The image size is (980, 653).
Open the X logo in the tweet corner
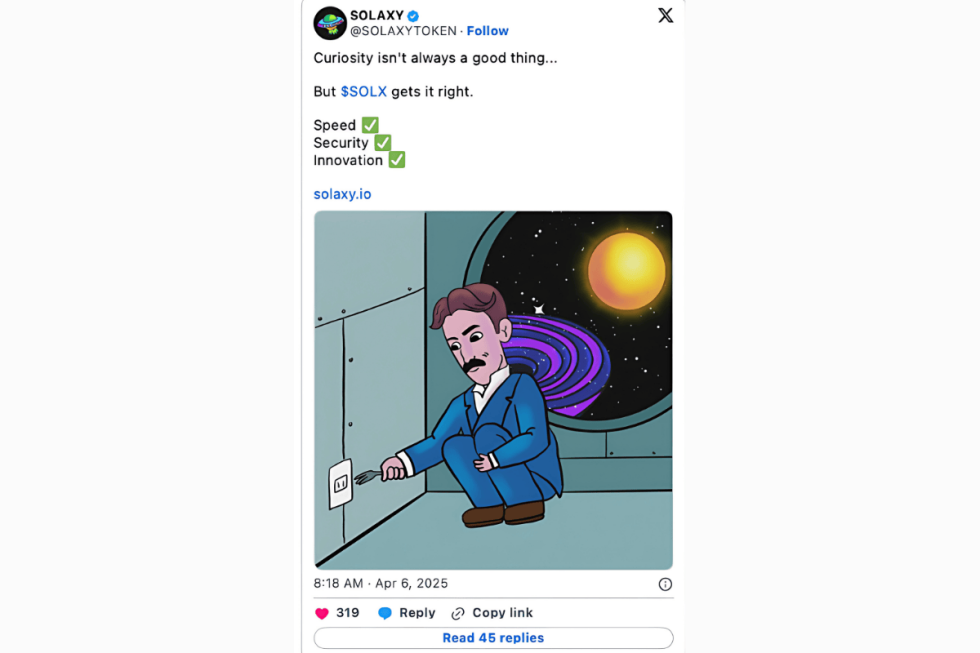[665, 15]
